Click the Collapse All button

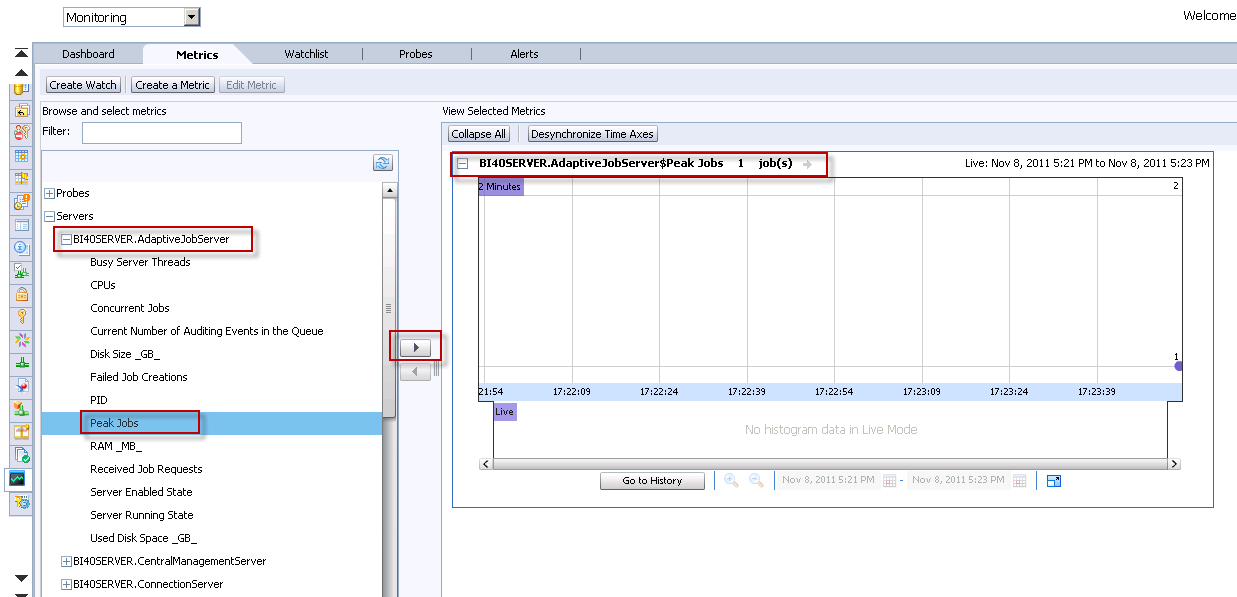coord(479,134)
